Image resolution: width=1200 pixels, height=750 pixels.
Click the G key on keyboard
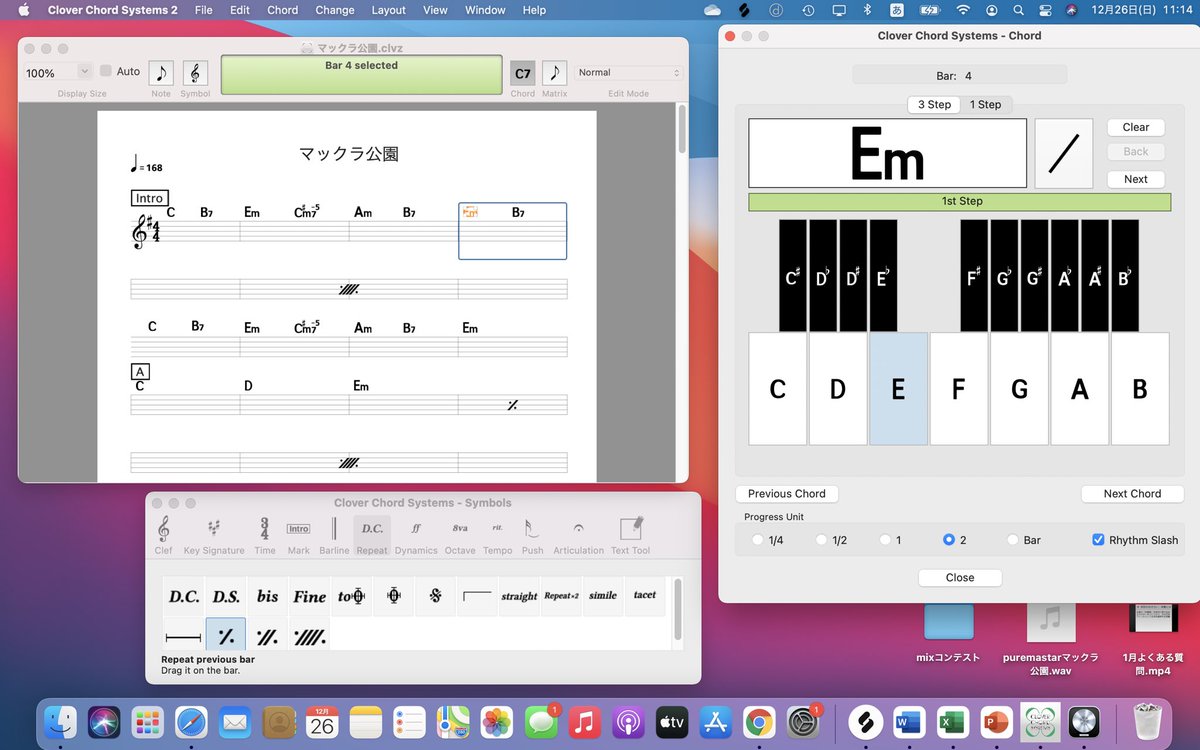(x=1019, y=389)
